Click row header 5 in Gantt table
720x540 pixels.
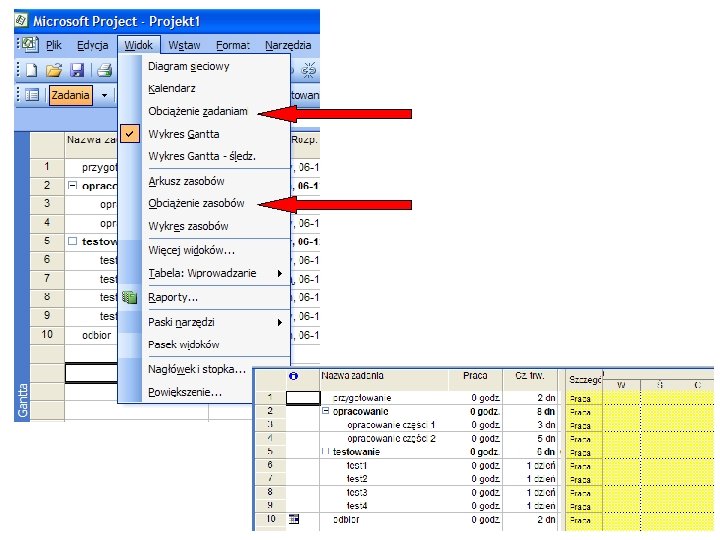click(x=47, y=241)
